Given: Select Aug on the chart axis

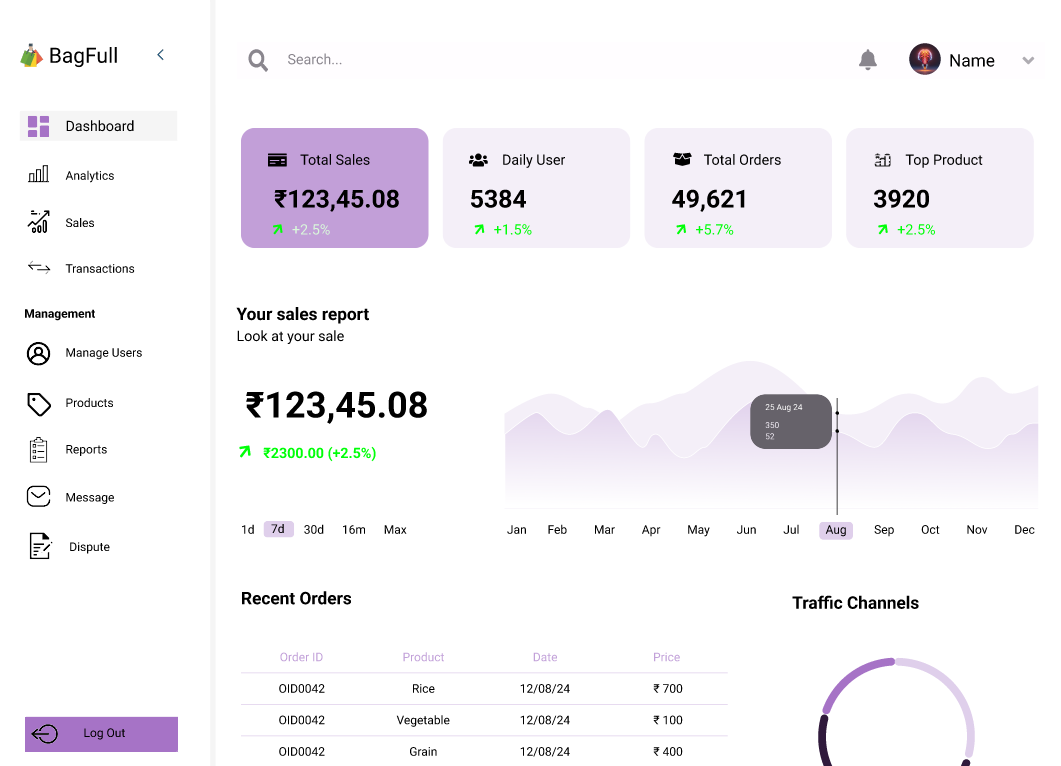Looking at the screenshot, I should point(836,530).
